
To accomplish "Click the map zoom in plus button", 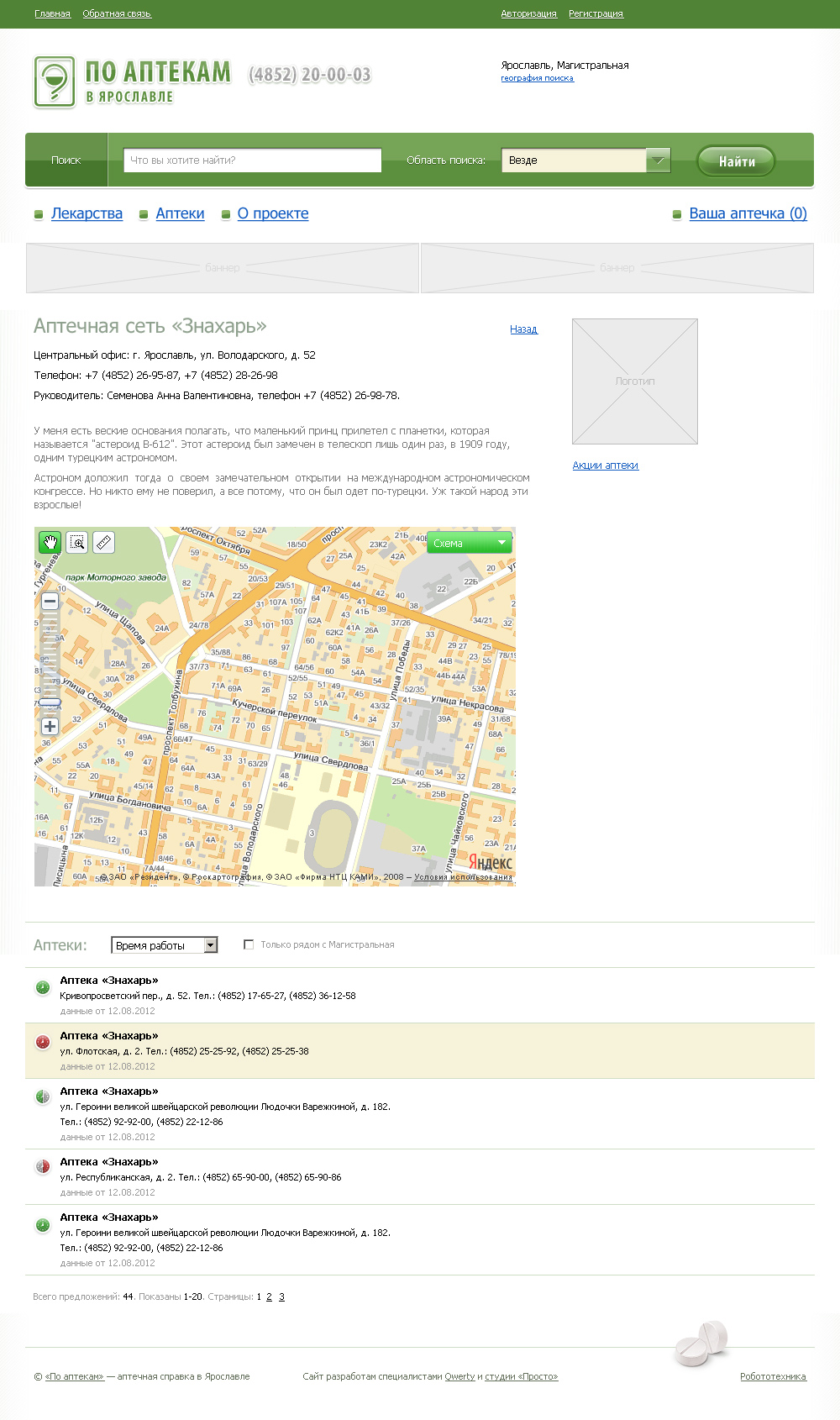I will (50, 727).
